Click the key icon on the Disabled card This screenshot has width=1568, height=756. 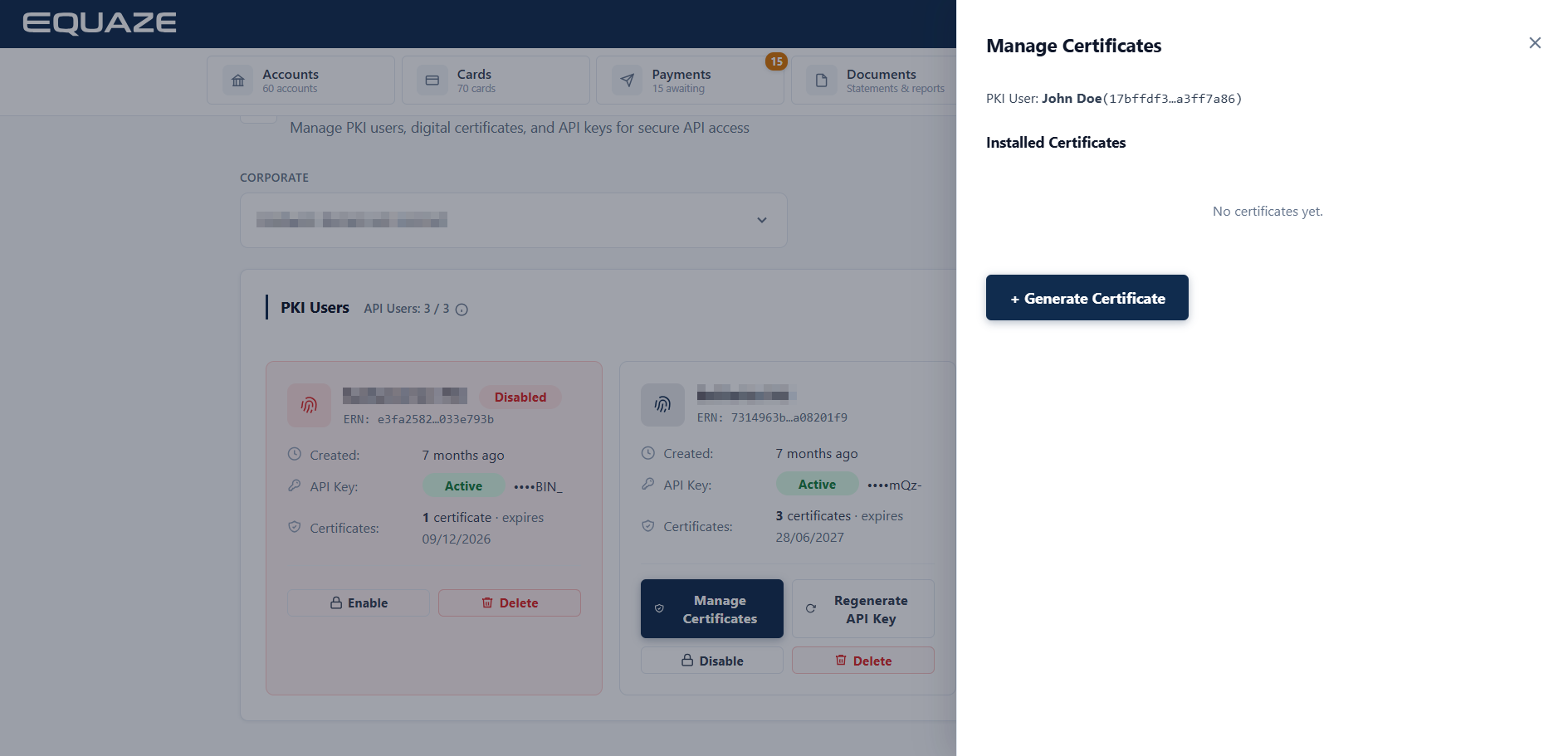(x=295, y=485)
